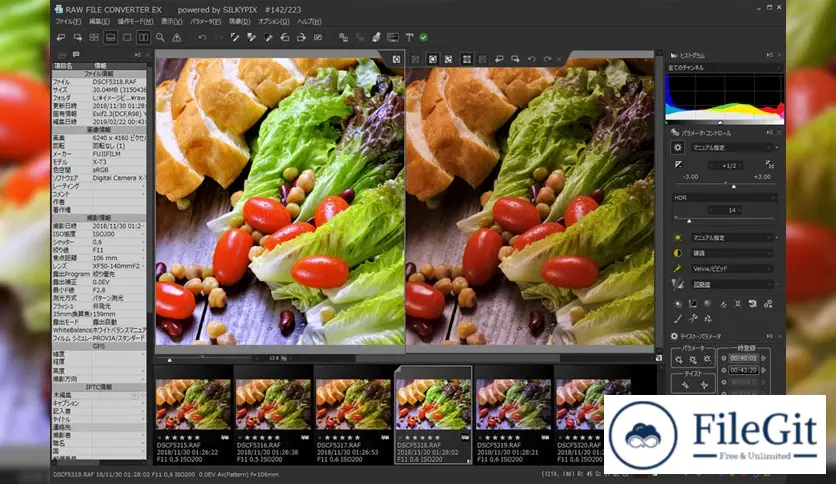This screenshot has width=836, height=484.
Task: Load temporary registration 00:43:20
Action: [743, 370]
